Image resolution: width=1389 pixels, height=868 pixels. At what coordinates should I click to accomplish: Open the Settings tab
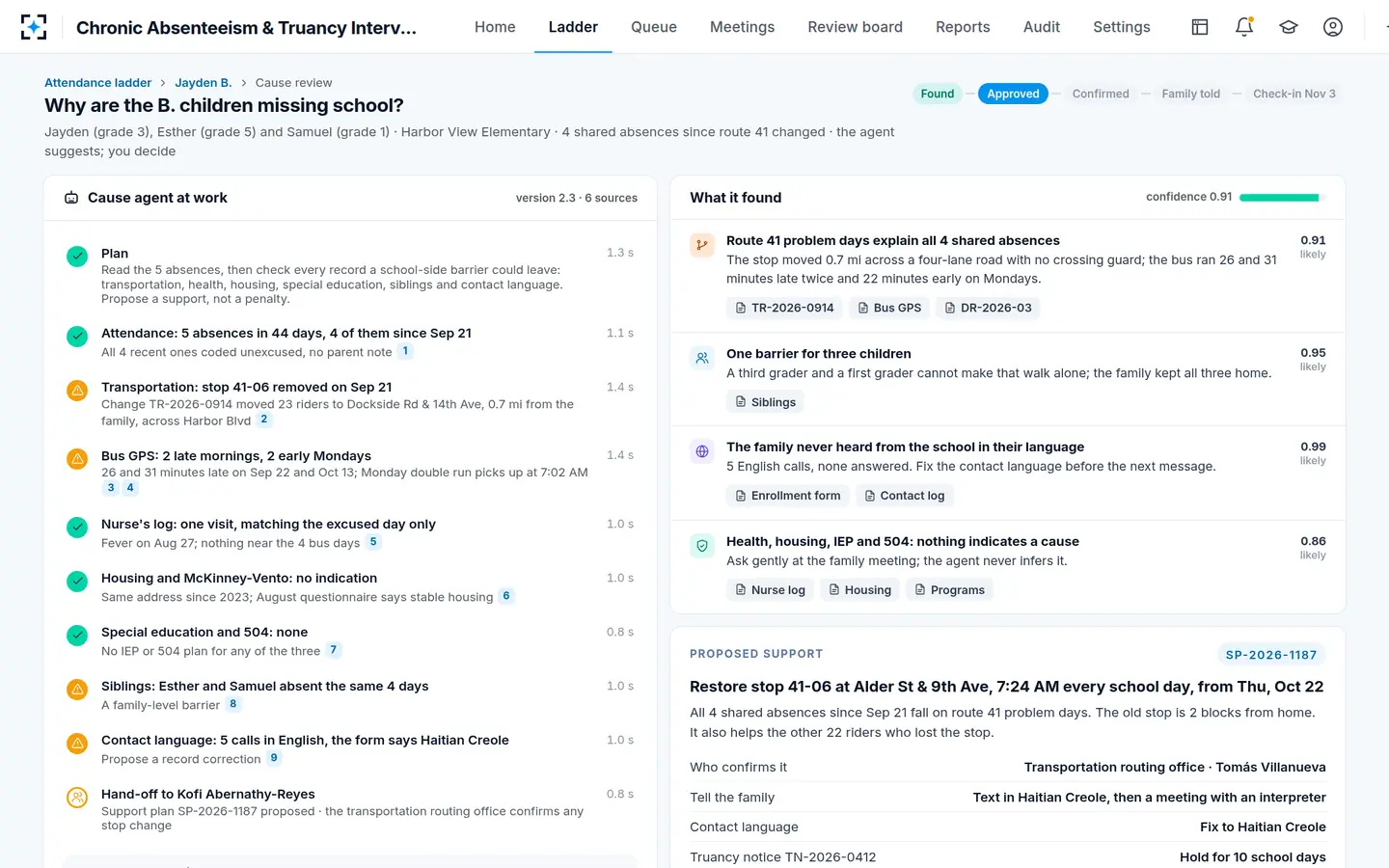(x=1122, y=27)
